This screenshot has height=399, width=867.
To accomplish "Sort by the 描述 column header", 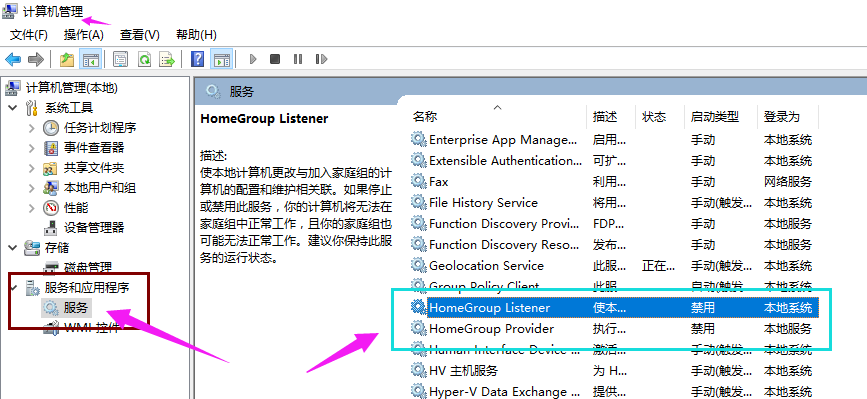I will coord(605,117).
